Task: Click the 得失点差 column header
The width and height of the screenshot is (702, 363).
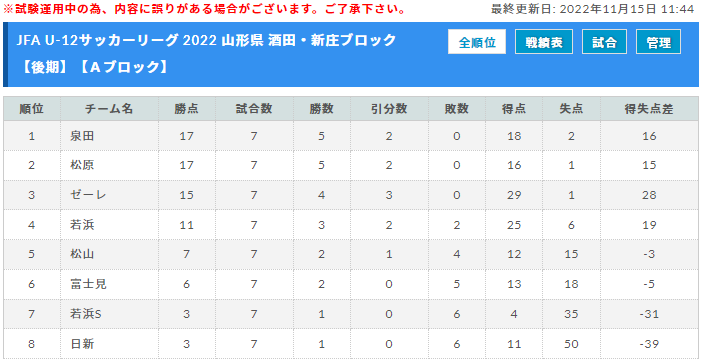Action: coord(649,109)
